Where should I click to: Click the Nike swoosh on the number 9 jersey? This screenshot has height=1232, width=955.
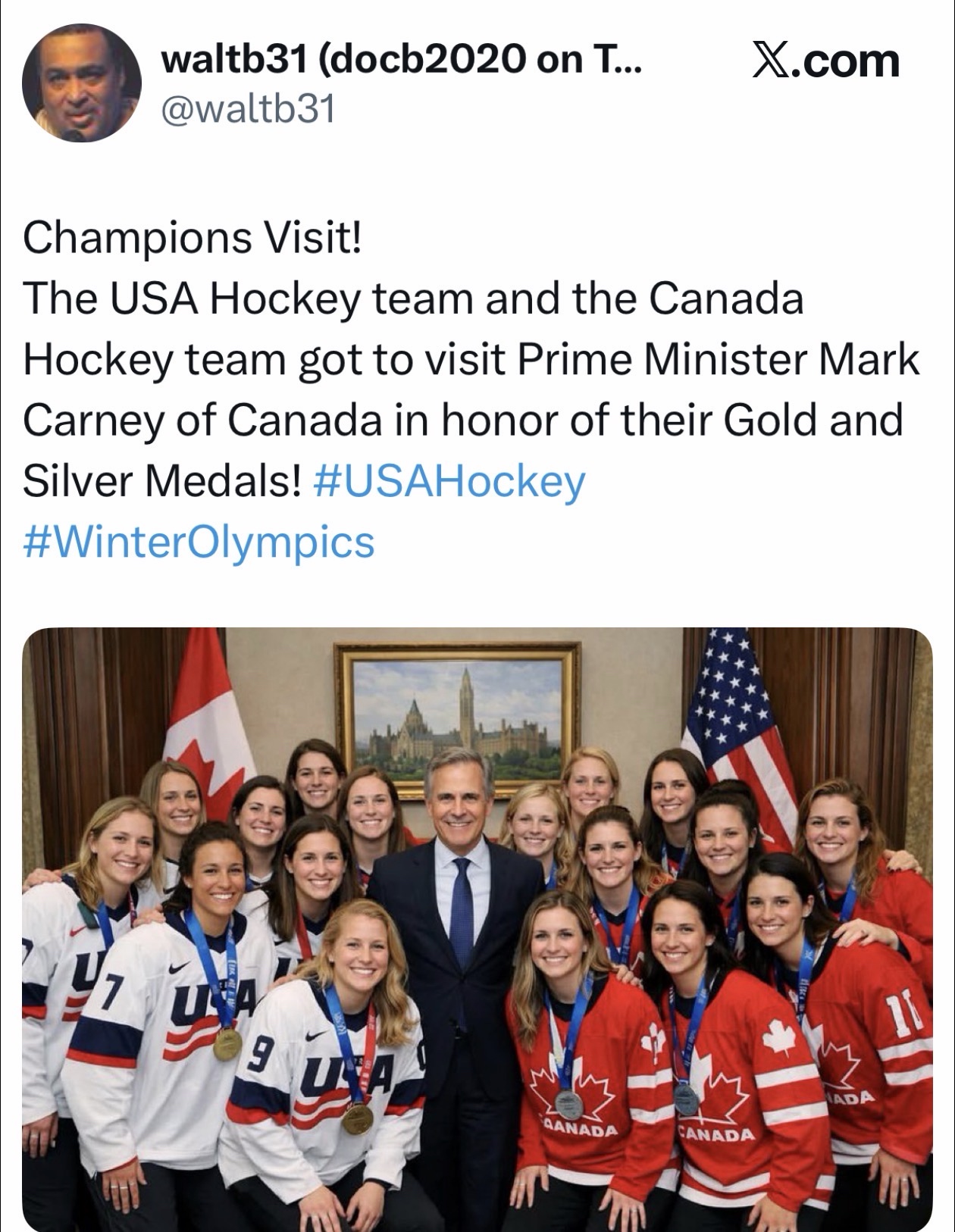click(x=312, y=1037)
